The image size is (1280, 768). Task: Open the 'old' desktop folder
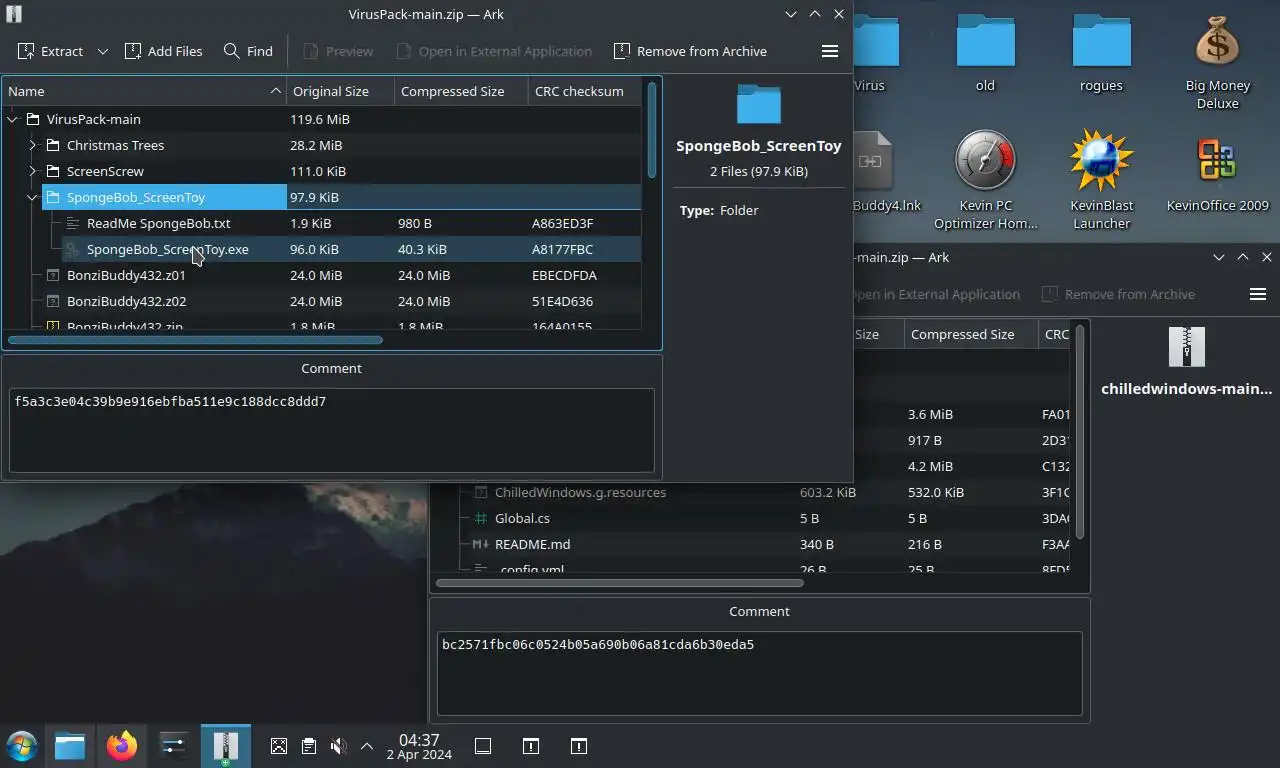point(985,54)
